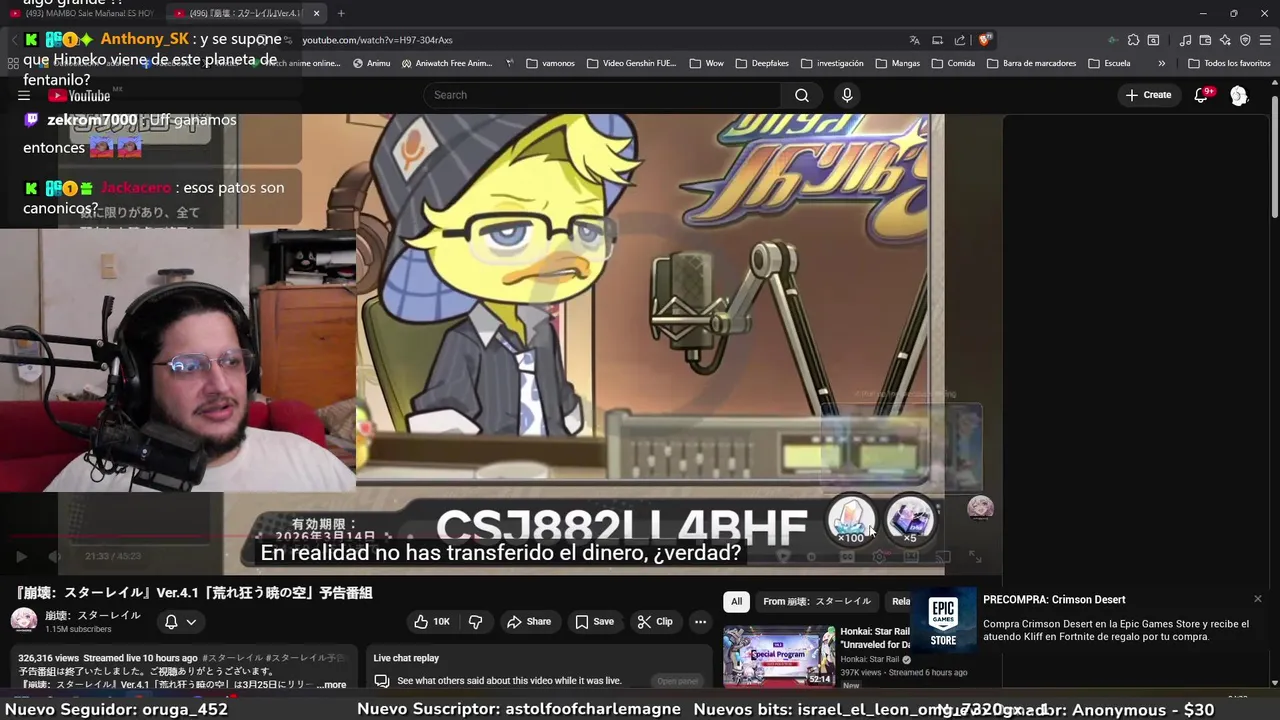The height and width of the screenshot is (720, 1280).
Task: Open the Mangas bookmark folder
Action: (x=897, y=63)
